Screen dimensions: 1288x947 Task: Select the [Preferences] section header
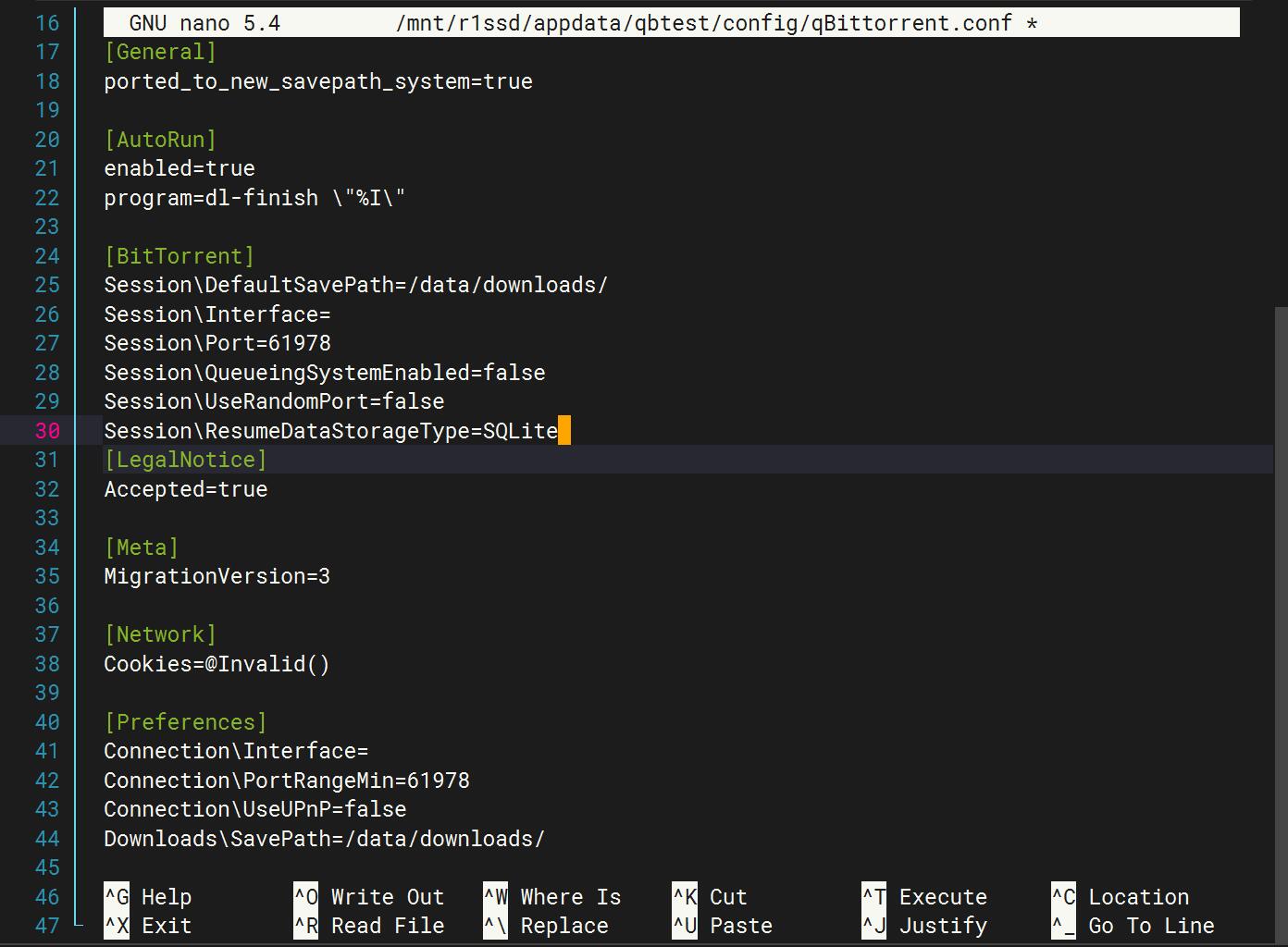185,721
